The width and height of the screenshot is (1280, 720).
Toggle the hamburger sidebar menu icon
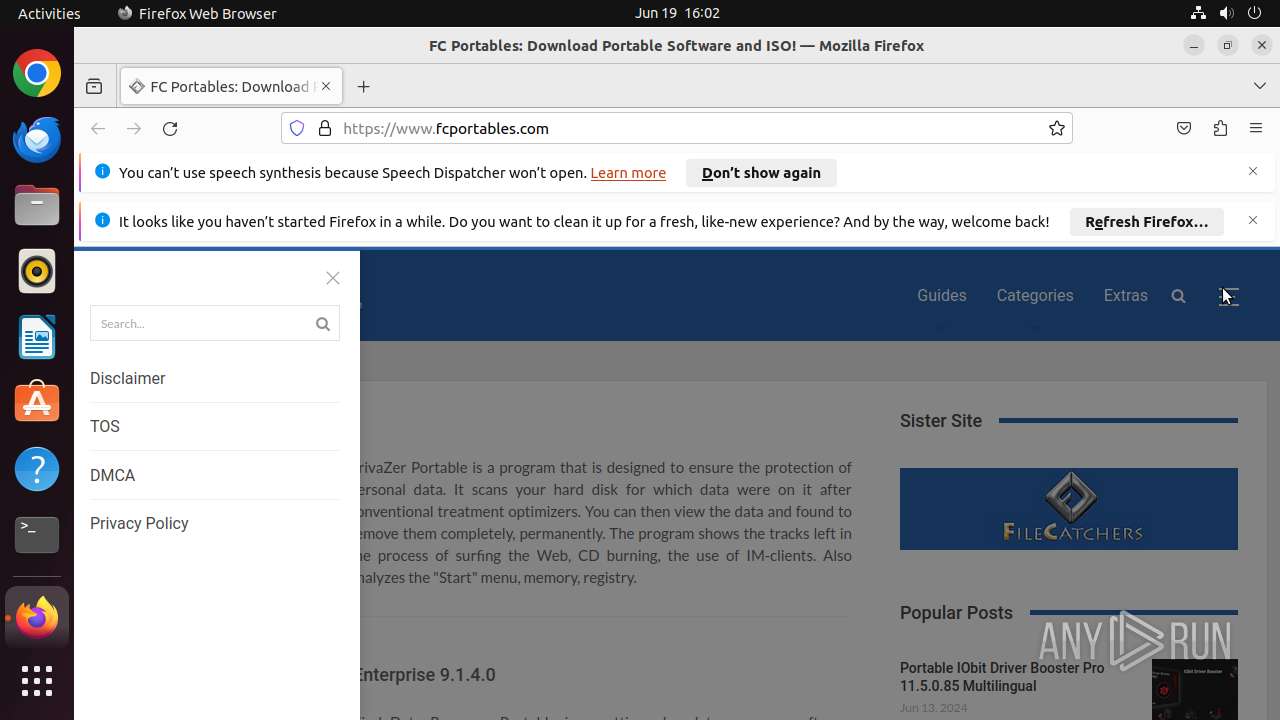pos(1229,296)
